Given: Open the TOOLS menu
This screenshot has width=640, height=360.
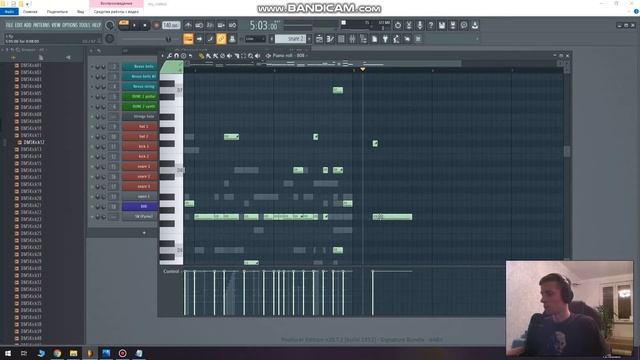Looking at the screenshot, I should [x=84, y=25].
